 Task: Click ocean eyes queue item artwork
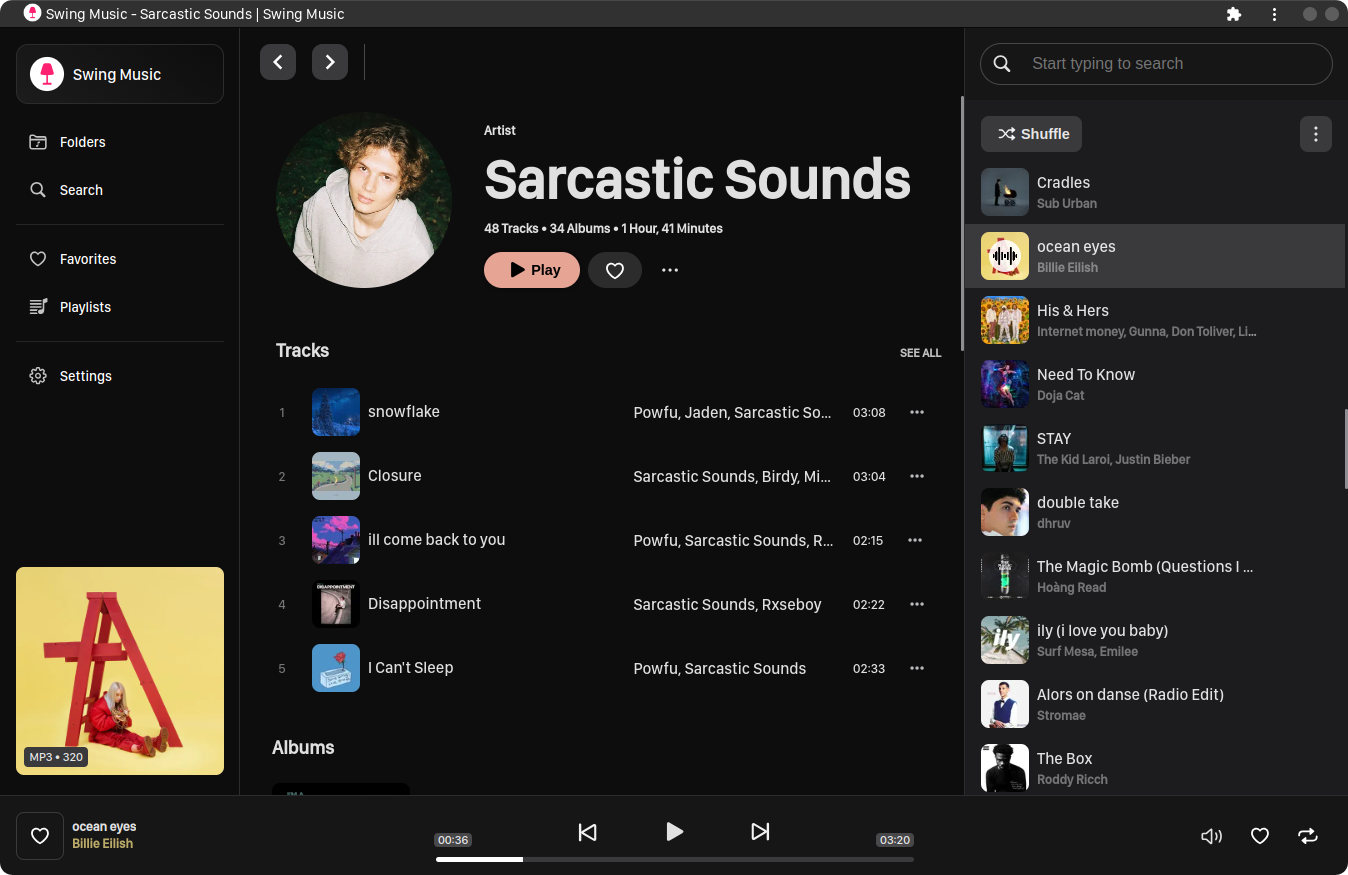coord(1005,256)
